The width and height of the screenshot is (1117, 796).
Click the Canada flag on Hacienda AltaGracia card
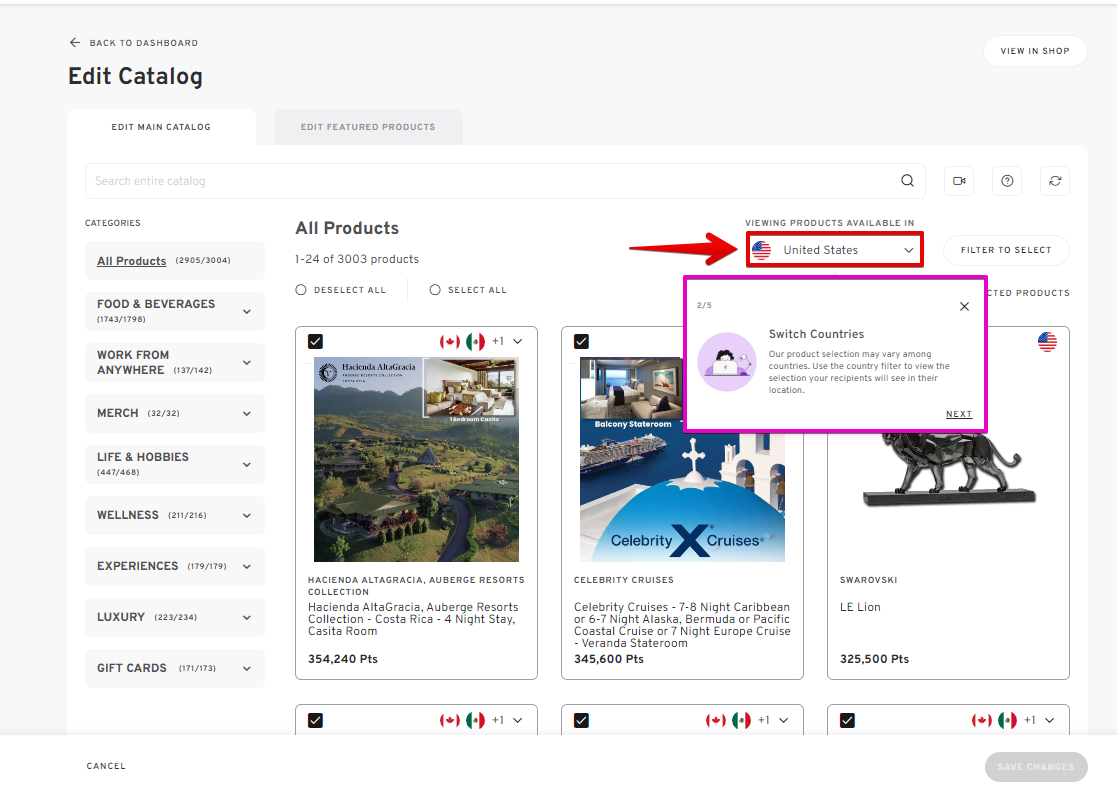449,342
